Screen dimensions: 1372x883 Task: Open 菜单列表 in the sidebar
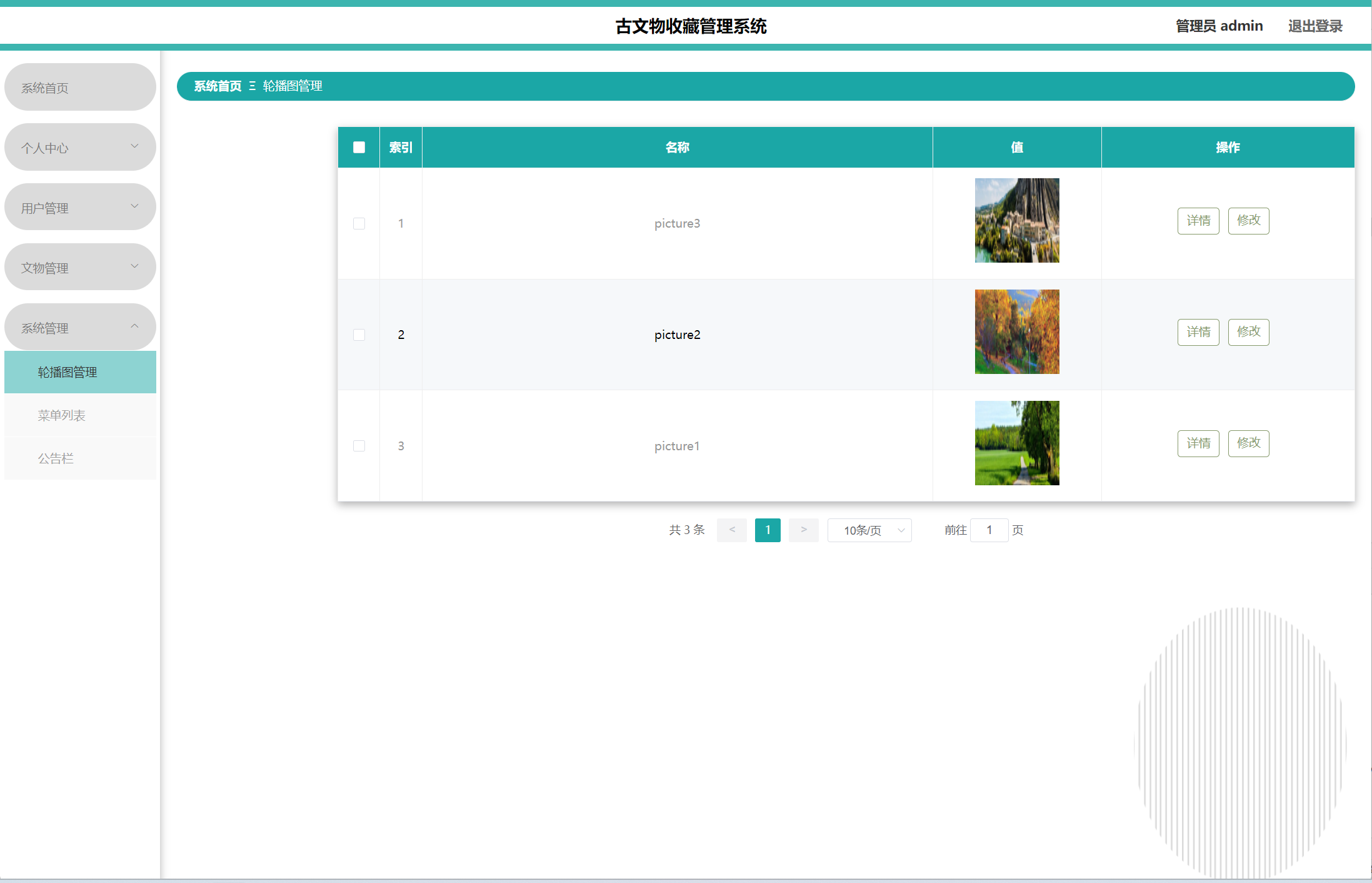[61, 415]
